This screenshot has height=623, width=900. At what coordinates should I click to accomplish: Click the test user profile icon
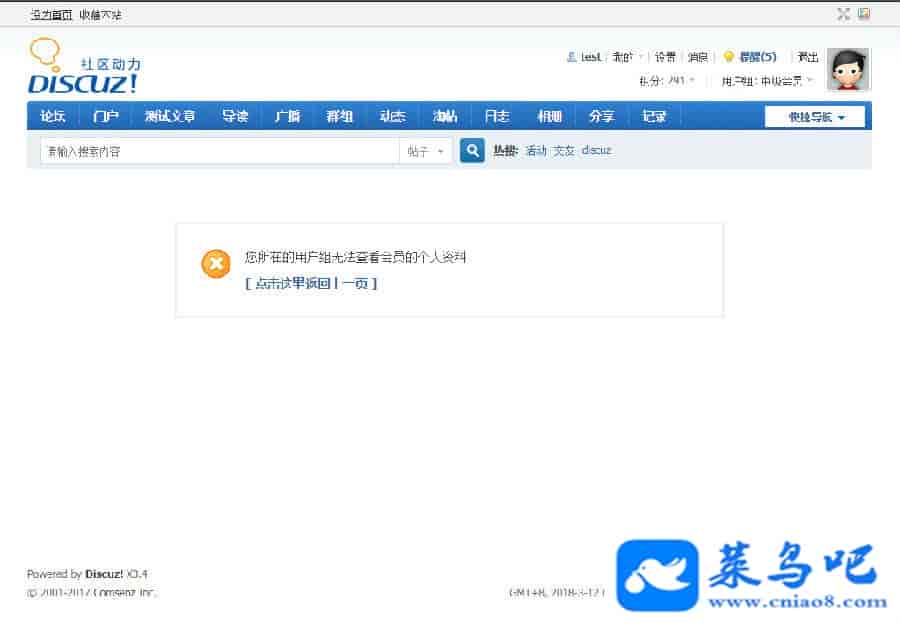point(572,57)
